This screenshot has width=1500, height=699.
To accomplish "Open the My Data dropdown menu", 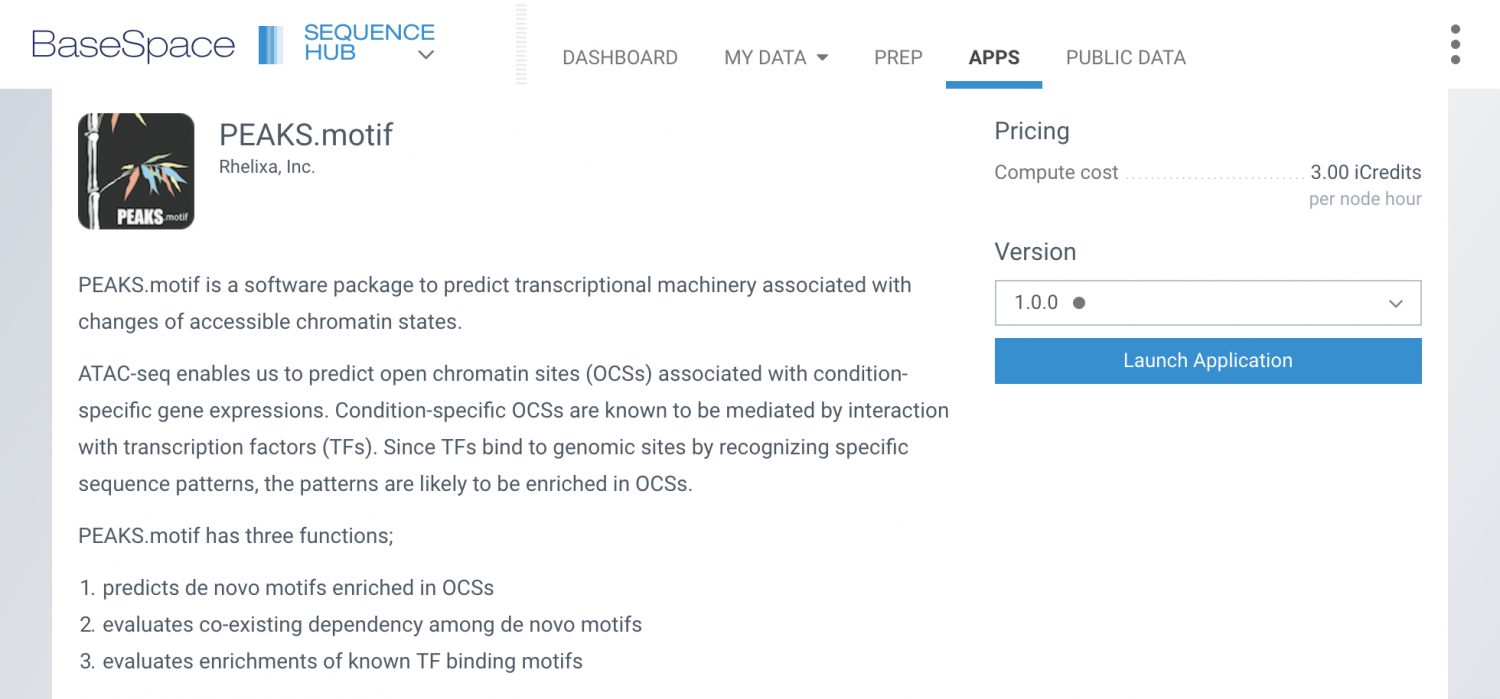I will tap(776, 58).
